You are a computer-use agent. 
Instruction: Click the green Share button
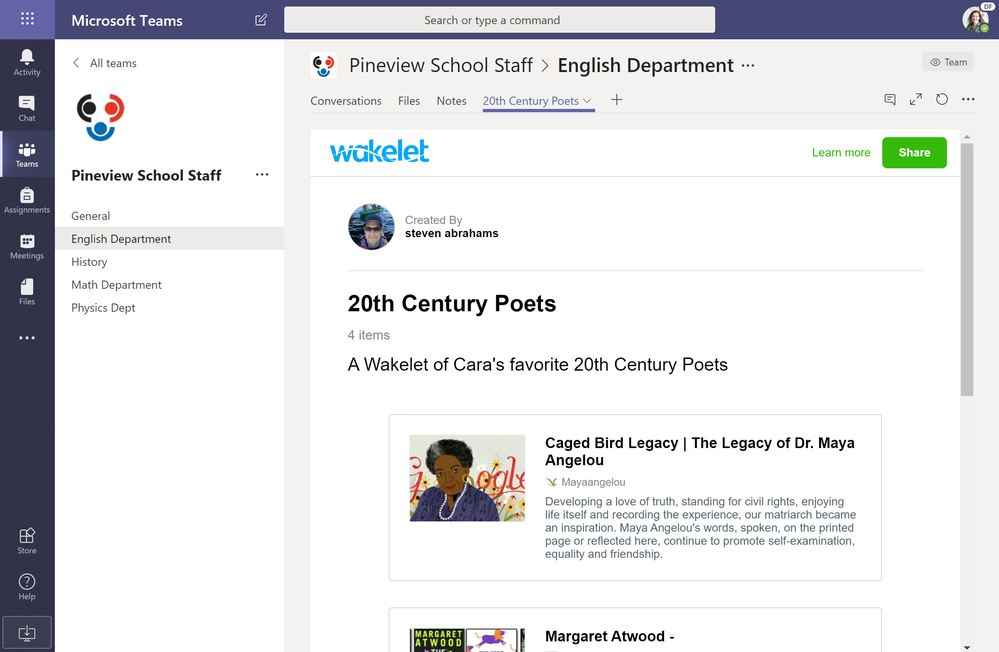(914, 153)
